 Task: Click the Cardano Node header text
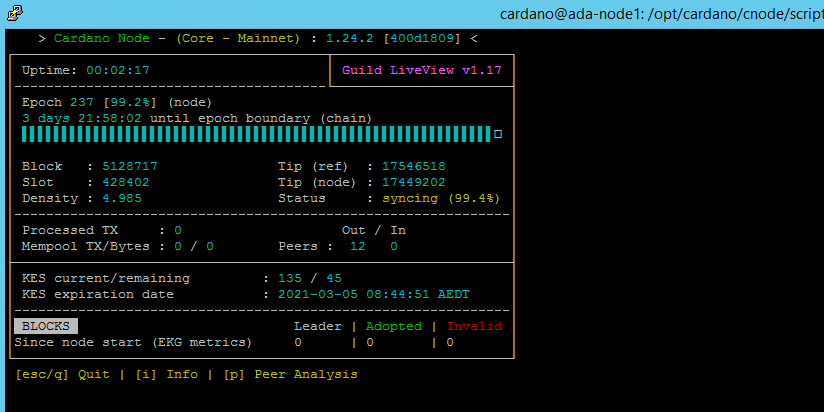(x=101, y=38)
